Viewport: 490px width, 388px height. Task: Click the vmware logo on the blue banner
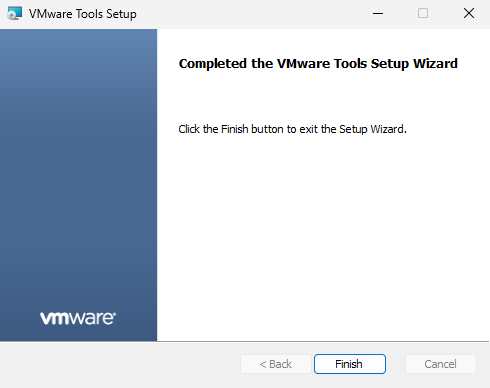[78, 318]
